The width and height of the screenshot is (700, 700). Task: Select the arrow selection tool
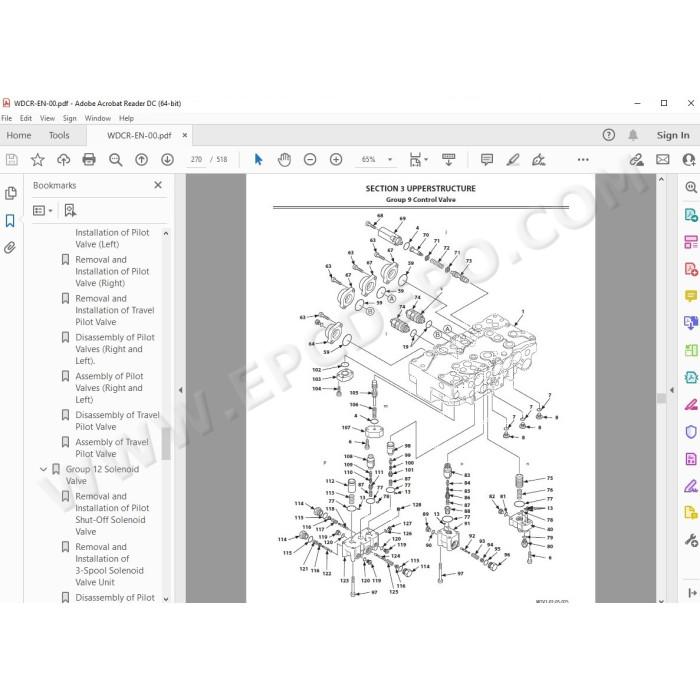(258, 159)
